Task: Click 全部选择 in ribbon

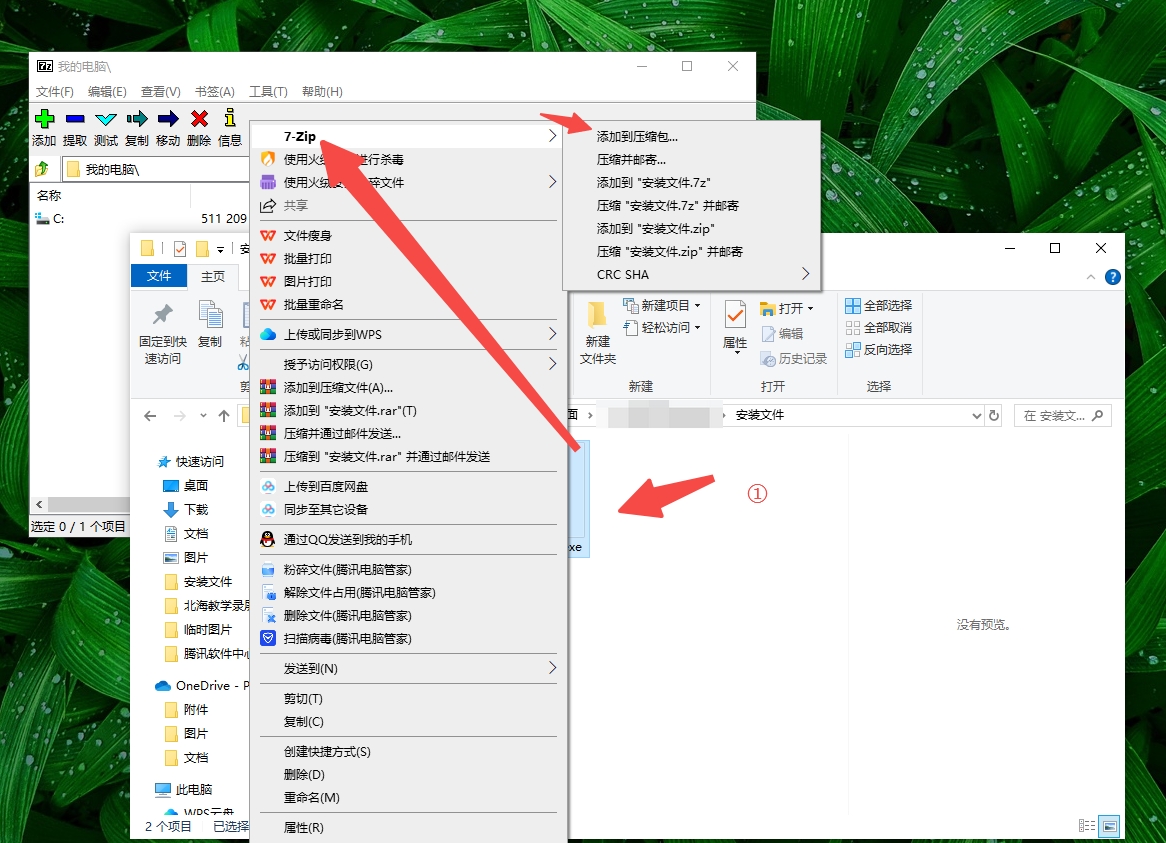Action: coord(879,306)
